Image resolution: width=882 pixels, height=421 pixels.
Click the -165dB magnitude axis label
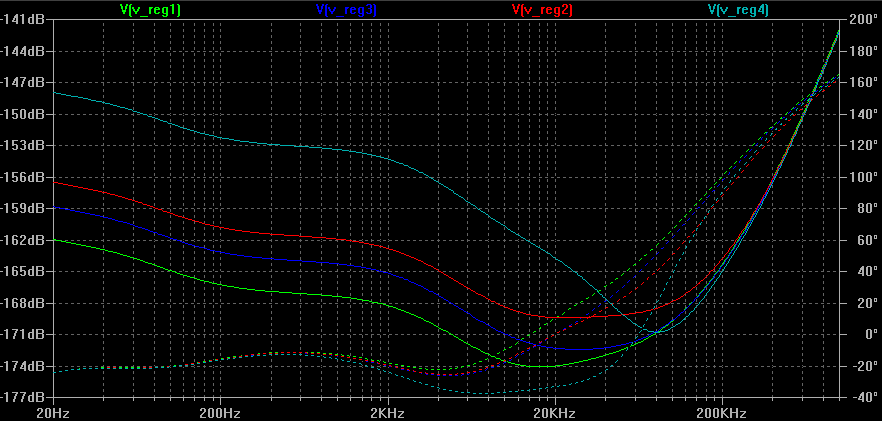(x=21, y=271)
